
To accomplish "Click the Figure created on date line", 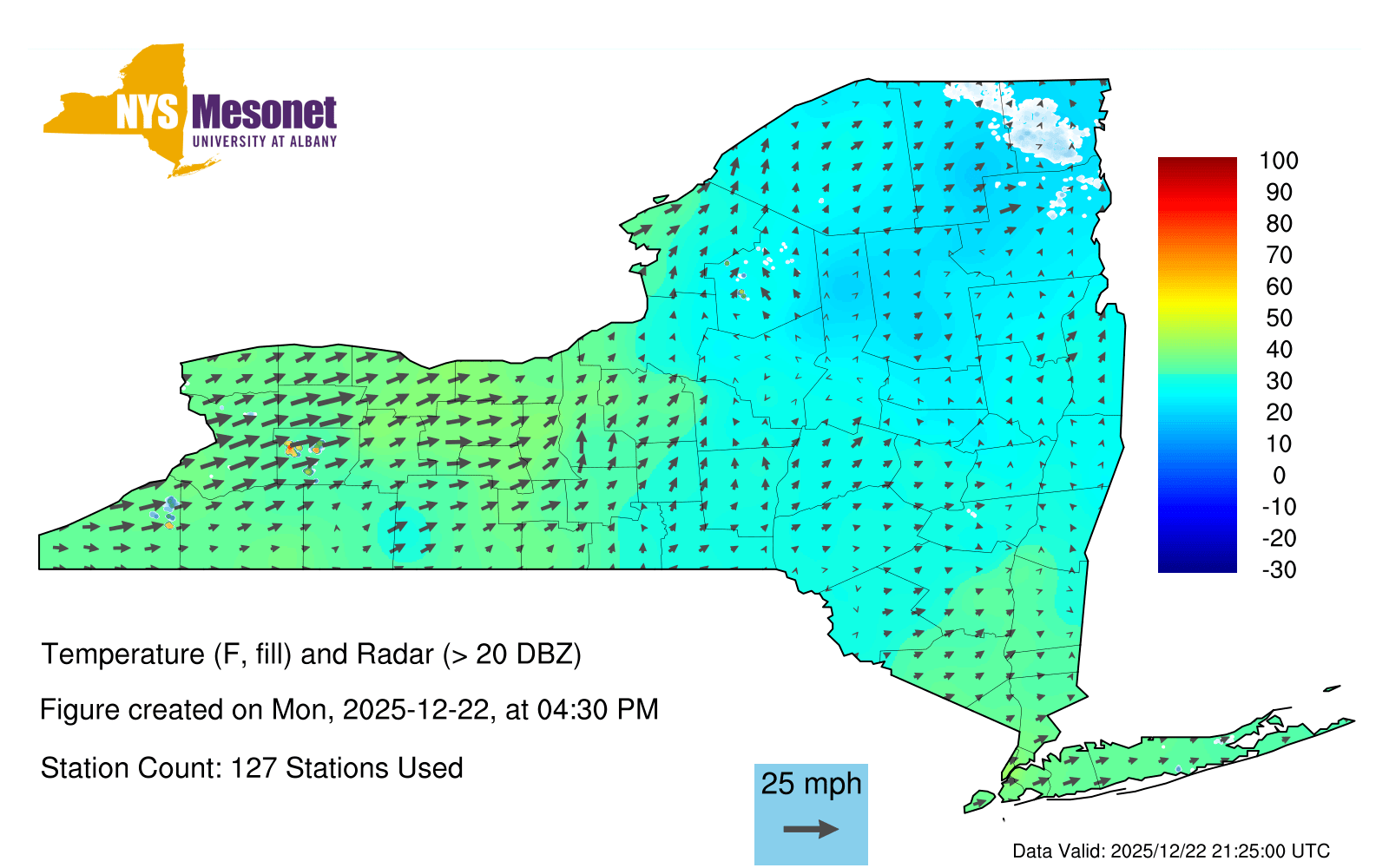I will point(349,710).
